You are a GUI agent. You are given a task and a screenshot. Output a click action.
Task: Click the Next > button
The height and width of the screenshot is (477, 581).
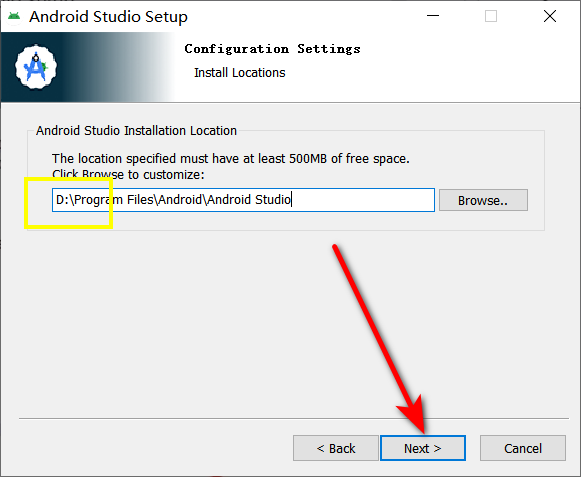423,448
